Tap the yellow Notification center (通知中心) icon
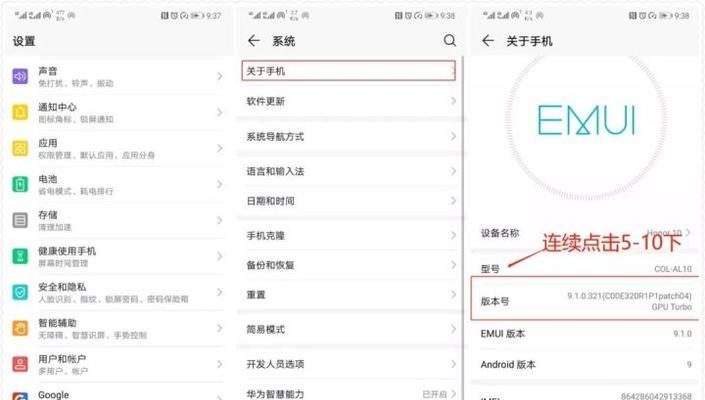Image resolution: width=705 pixels, height=400 pixels. click(x=20, y=112)
